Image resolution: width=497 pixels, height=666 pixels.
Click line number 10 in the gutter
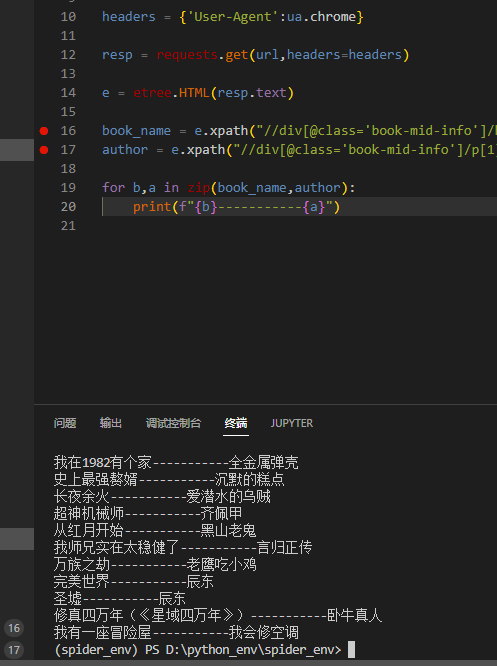click(68, 17)
